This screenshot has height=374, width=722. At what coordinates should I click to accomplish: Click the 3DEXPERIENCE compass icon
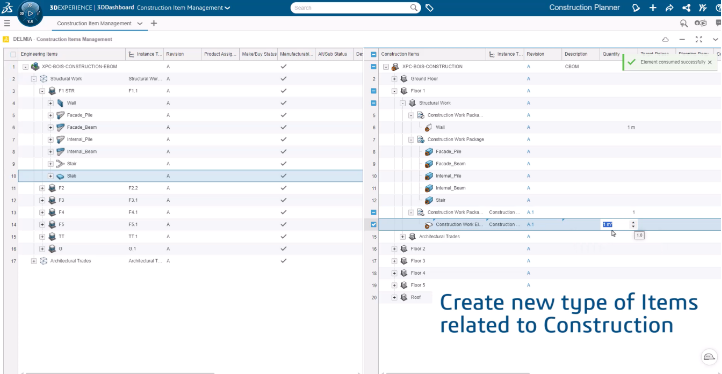[30, 13]
